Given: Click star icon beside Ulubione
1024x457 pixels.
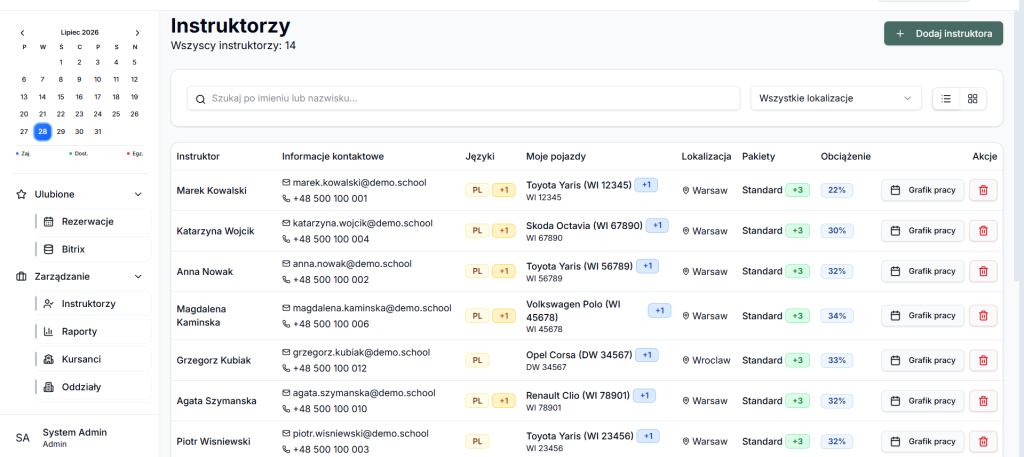Looking at the screenshot, I should pyautogui.click(x=21, y=194).
